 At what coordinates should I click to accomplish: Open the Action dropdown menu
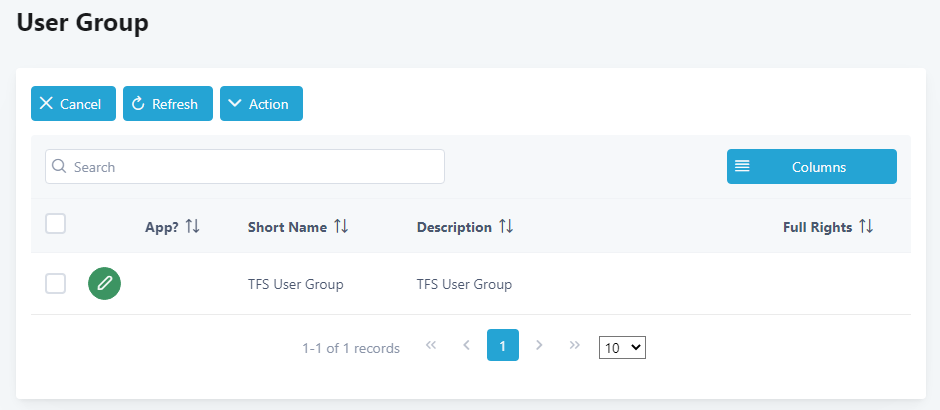click(x=261, y=104)
